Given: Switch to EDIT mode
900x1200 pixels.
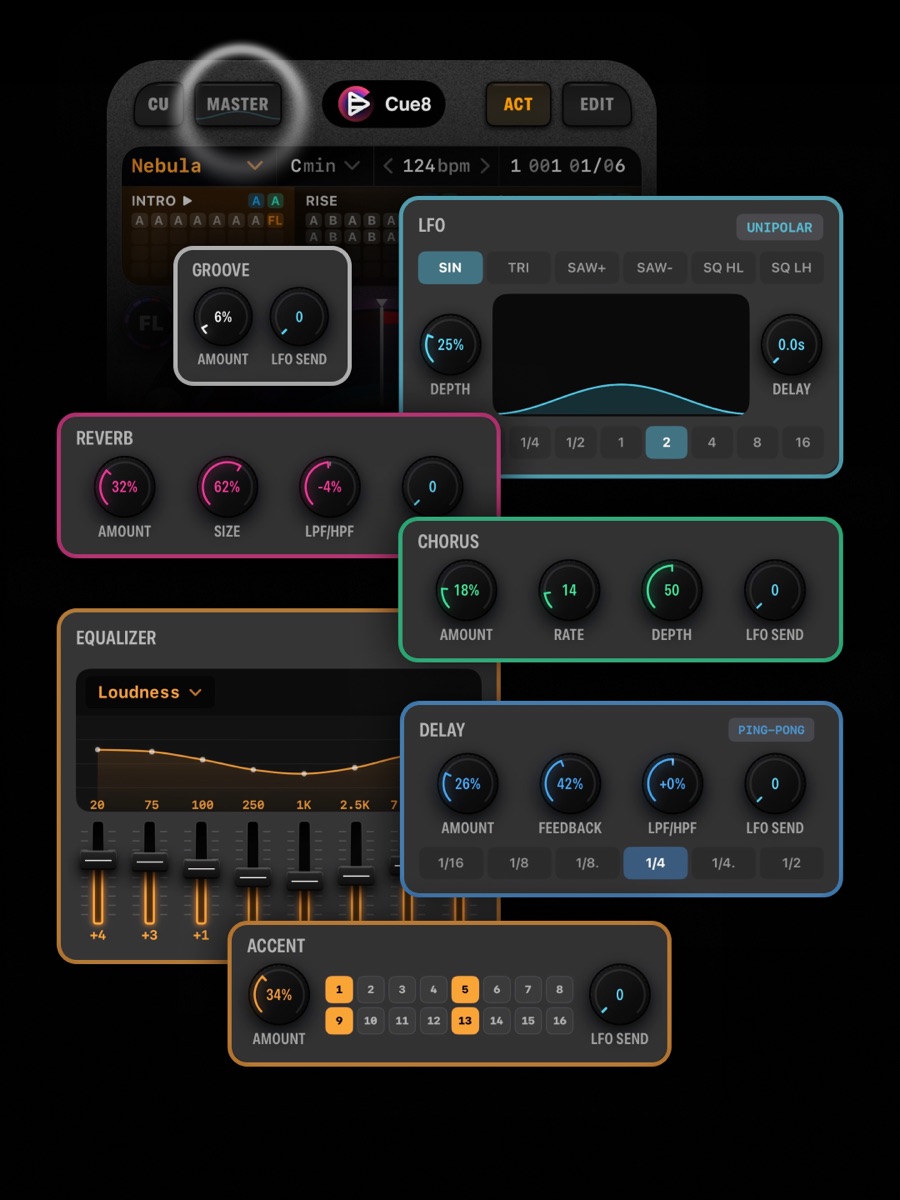Looking at the screenshot, I should [597, 104].
